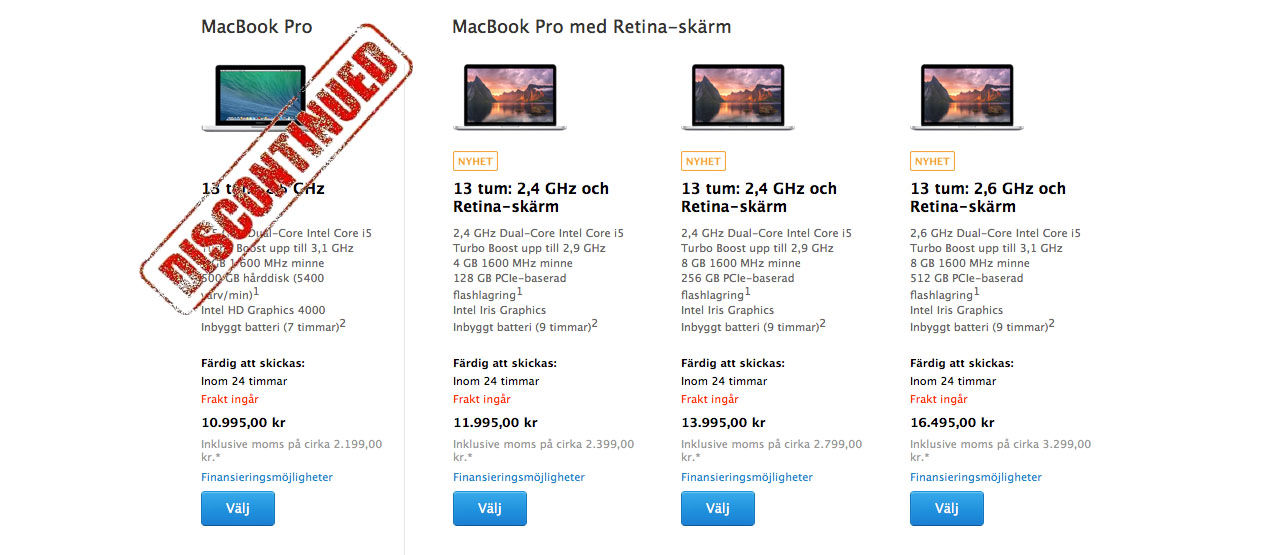Open Finansieringsmöjligheter under 16.495,00 kr model
1280x555 pixels.
976,477
